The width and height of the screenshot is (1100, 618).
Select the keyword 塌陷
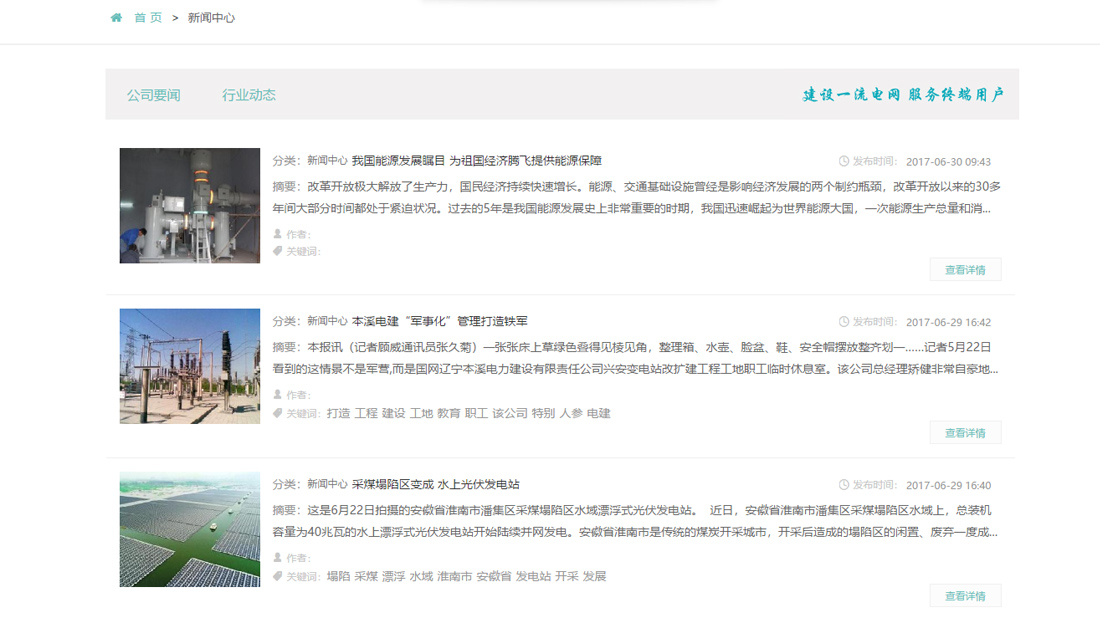(338, 576)
